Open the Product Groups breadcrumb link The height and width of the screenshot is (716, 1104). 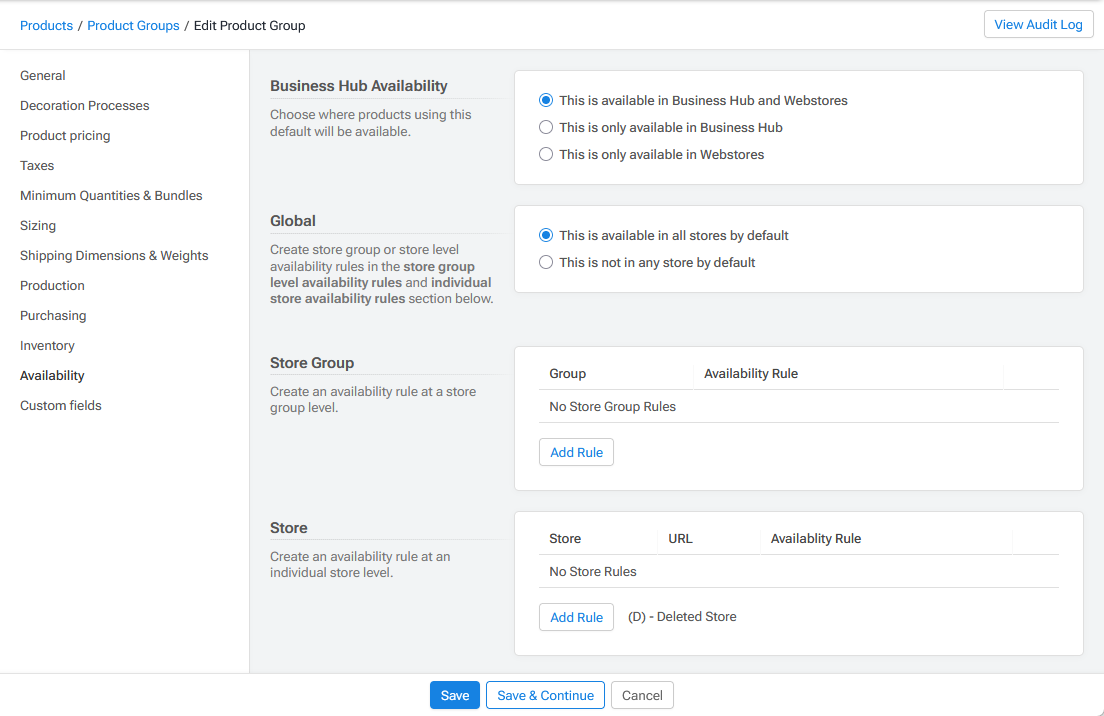tap(133, 25)
